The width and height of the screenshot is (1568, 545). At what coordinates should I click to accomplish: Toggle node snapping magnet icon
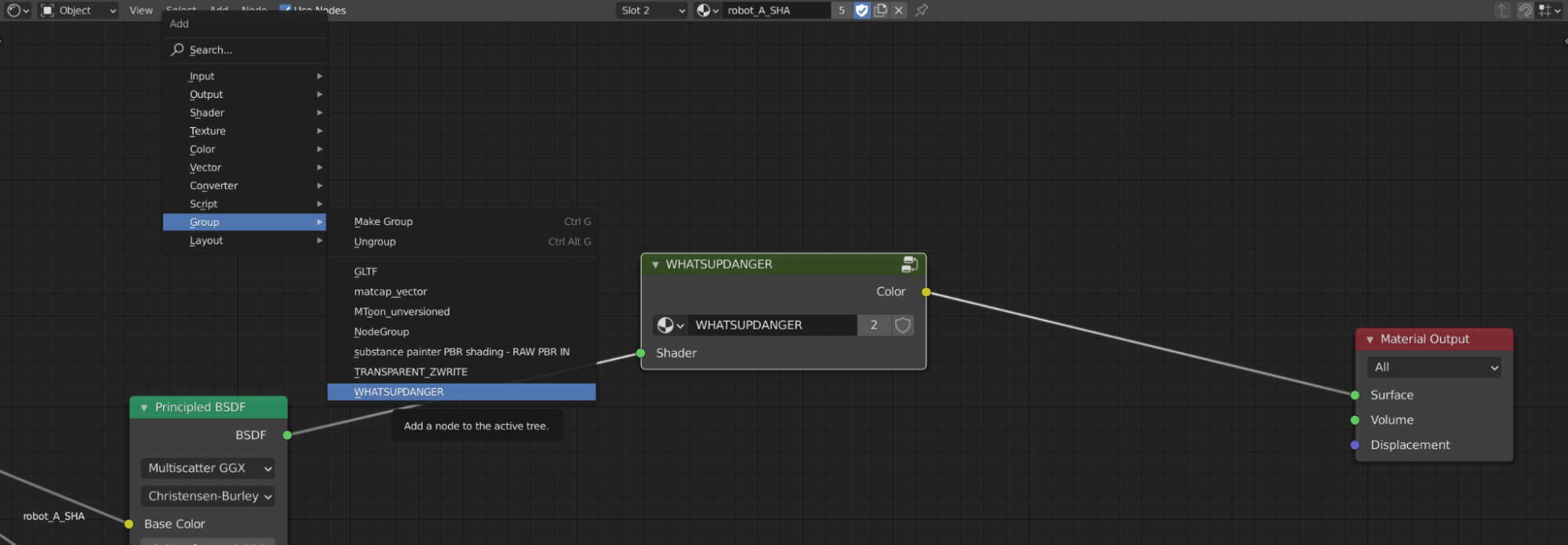pyautogui.click(x=1525, y=10)
